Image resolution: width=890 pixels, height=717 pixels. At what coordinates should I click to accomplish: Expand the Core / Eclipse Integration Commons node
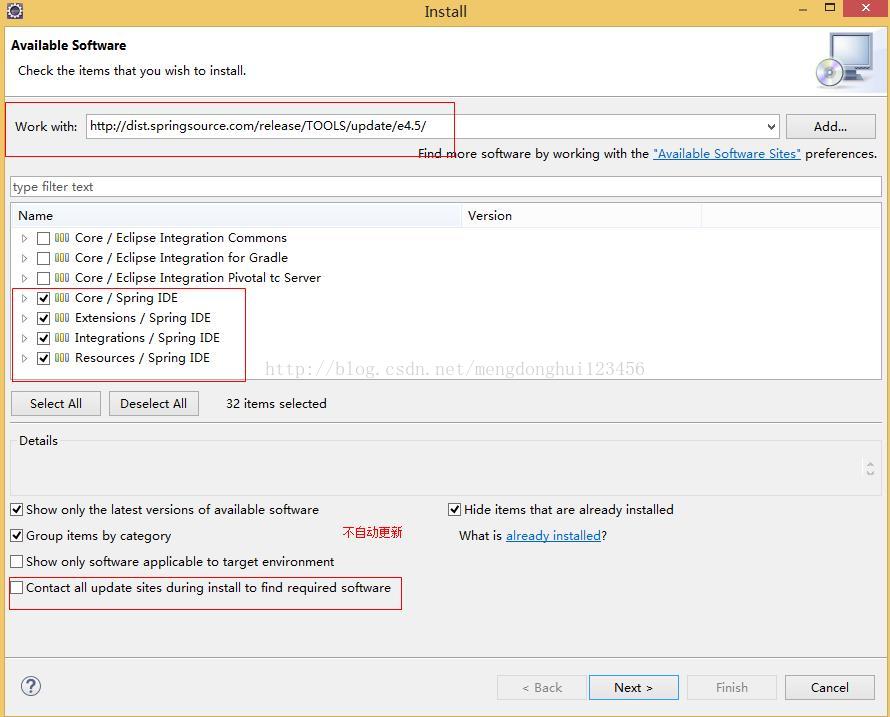click(x=24, y=238)
